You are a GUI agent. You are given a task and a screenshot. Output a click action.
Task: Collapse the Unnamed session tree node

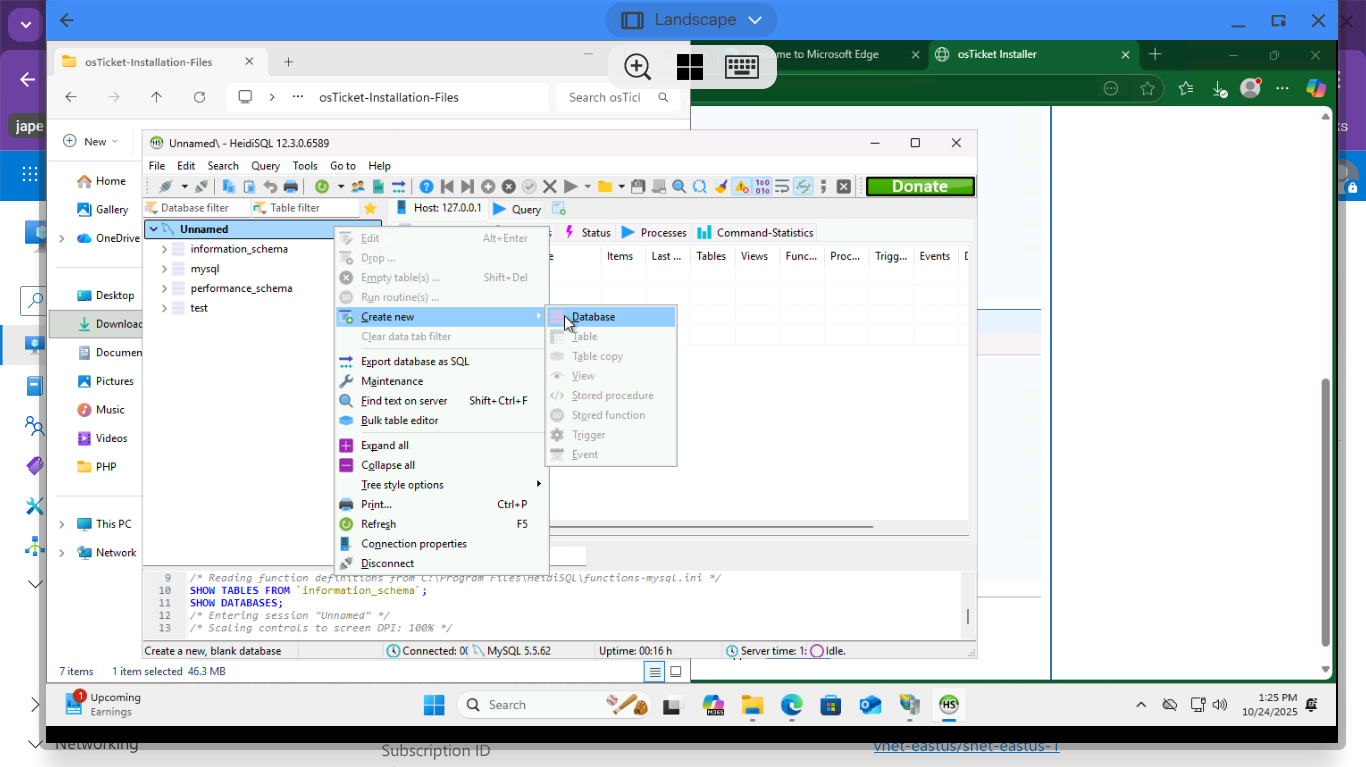pyautogui.click(x=153, y=229)
